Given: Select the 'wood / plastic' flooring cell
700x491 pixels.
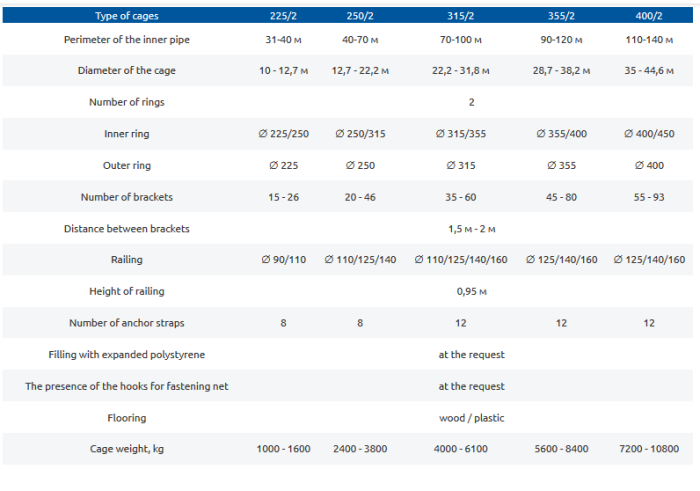Looking at the screenshot, I should click(470, 417).
